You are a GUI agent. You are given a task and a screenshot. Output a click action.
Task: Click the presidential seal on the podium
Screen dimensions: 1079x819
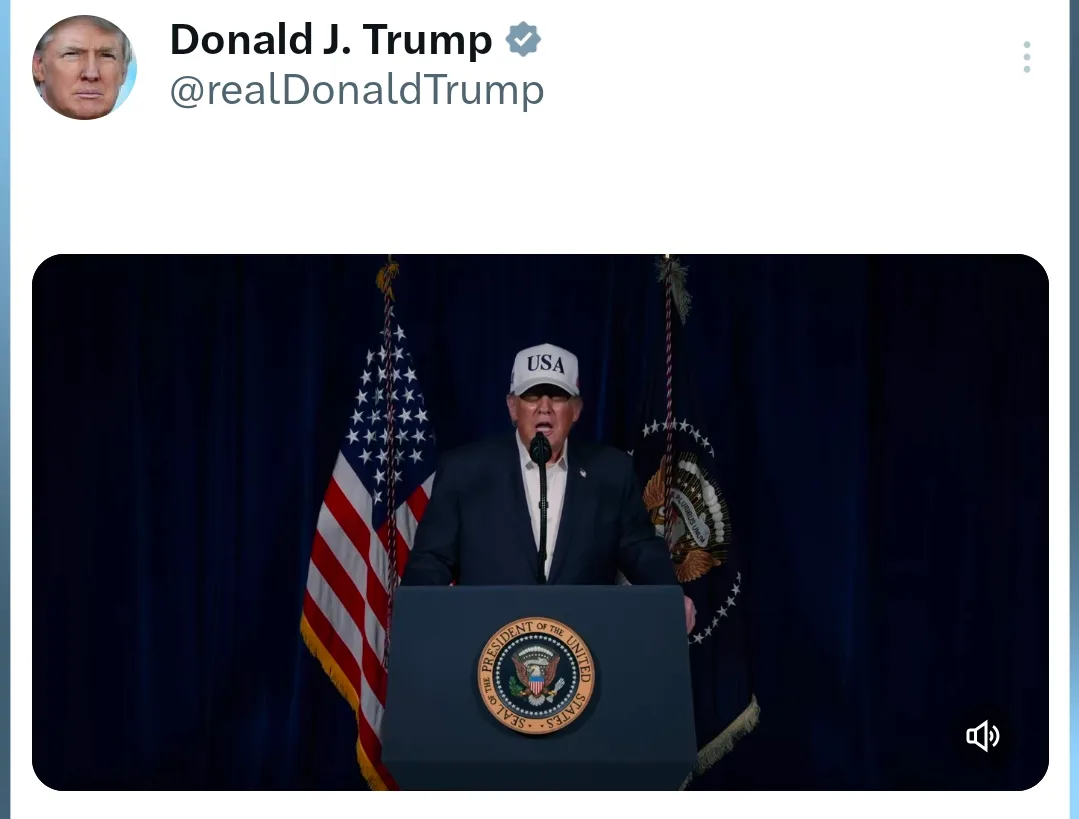(x=536, y=675)
